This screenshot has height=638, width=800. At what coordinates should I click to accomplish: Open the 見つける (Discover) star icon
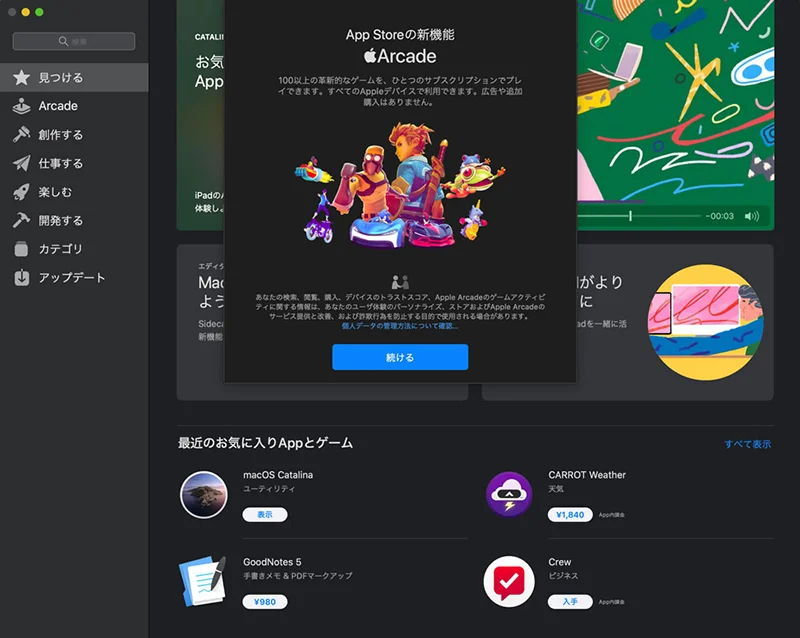tap(21, 78)
